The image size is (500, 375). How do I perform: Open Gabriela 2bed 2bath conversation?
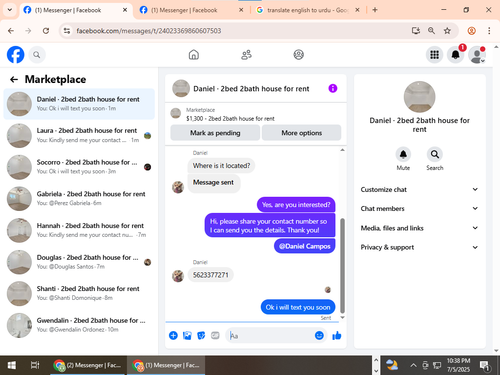pos(79,199)
